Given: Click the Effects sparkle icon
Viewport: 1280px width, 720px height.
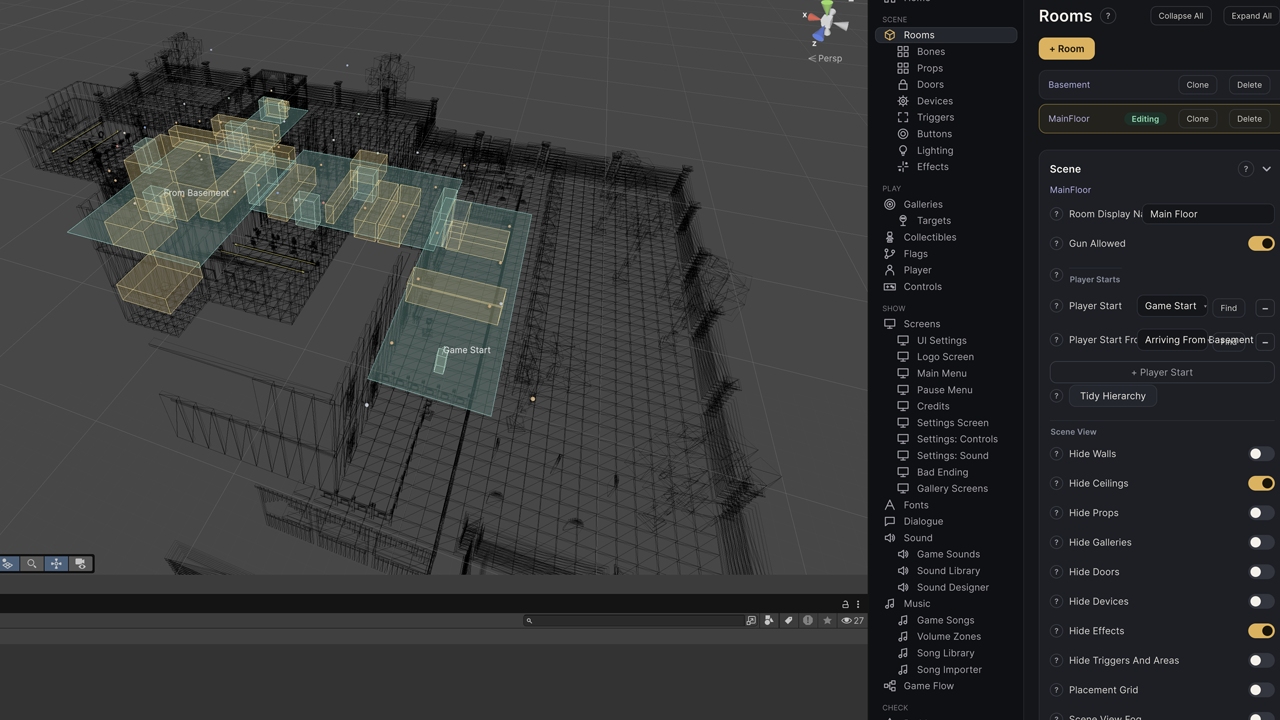Looking at the screenshot, I should [x=903, y=167].
